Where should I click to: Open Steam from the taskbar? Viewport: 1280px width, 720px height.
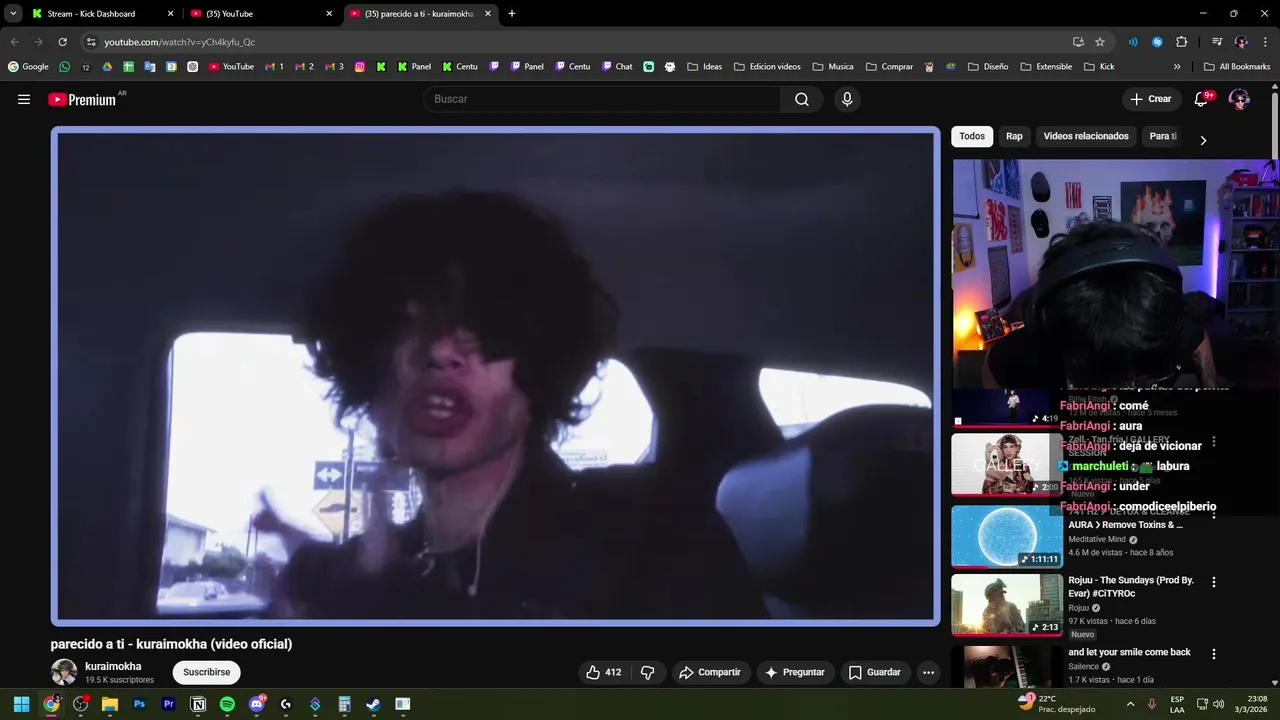point(373,704)
